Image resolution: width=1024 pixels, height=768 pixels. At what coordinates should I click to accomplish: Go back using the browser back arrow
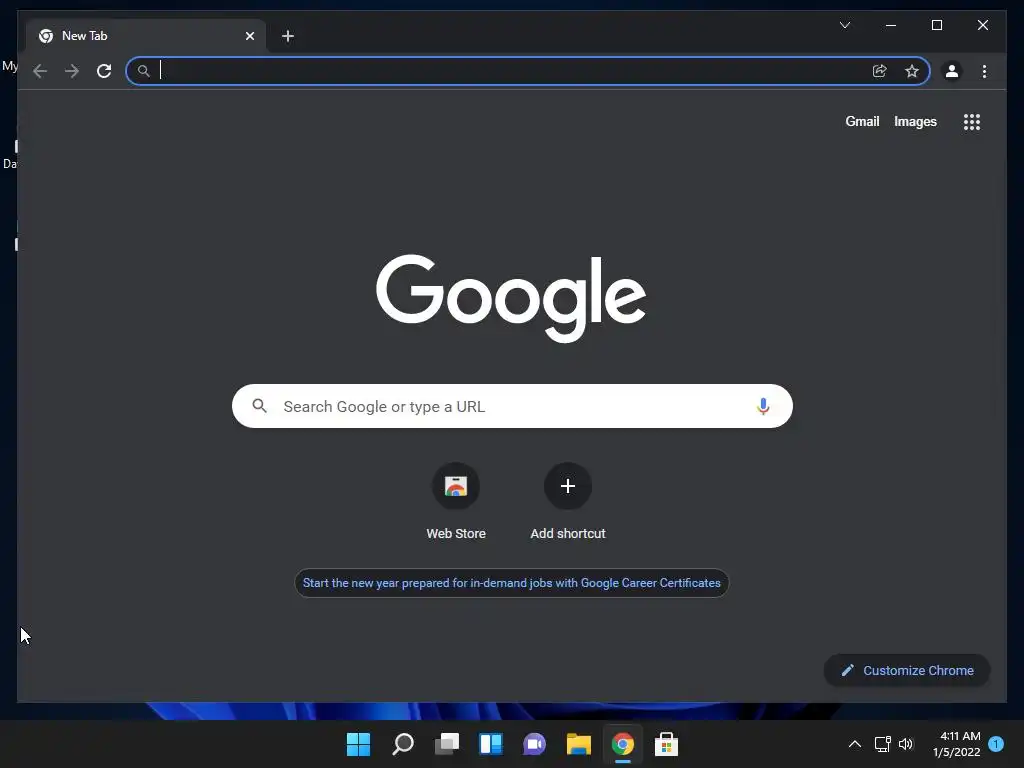[x=40, y=71]
